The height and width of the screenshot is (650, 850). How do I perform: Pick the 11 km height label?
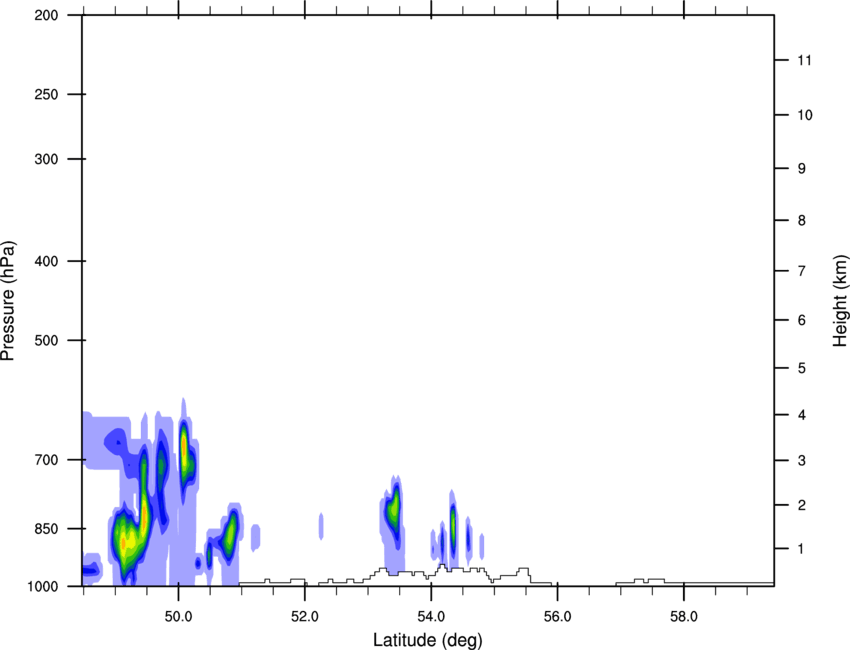805,60
